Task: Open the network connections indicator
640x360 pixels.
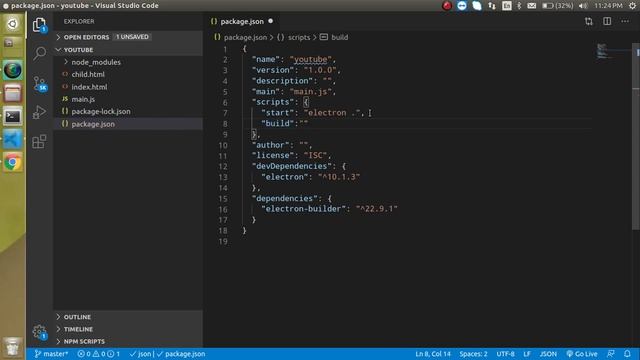Action: point(492,6)
